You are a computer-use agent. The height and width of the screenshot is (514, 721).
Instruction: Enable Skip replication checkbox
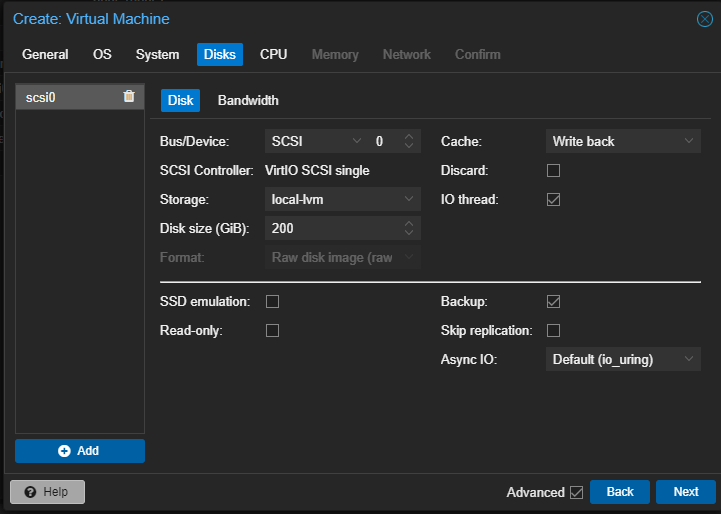pyautogui.click(x=553, y=331)
